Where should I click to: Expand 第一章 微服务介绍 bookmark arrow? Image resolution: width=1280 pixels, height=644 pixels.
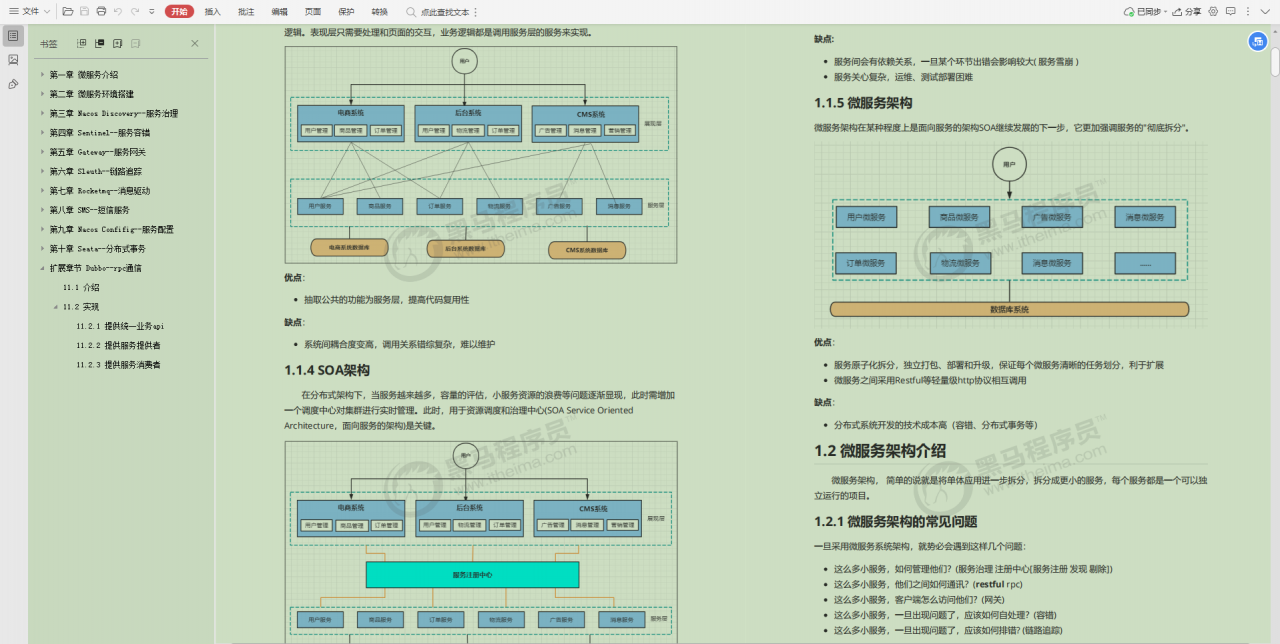[42, 75]
